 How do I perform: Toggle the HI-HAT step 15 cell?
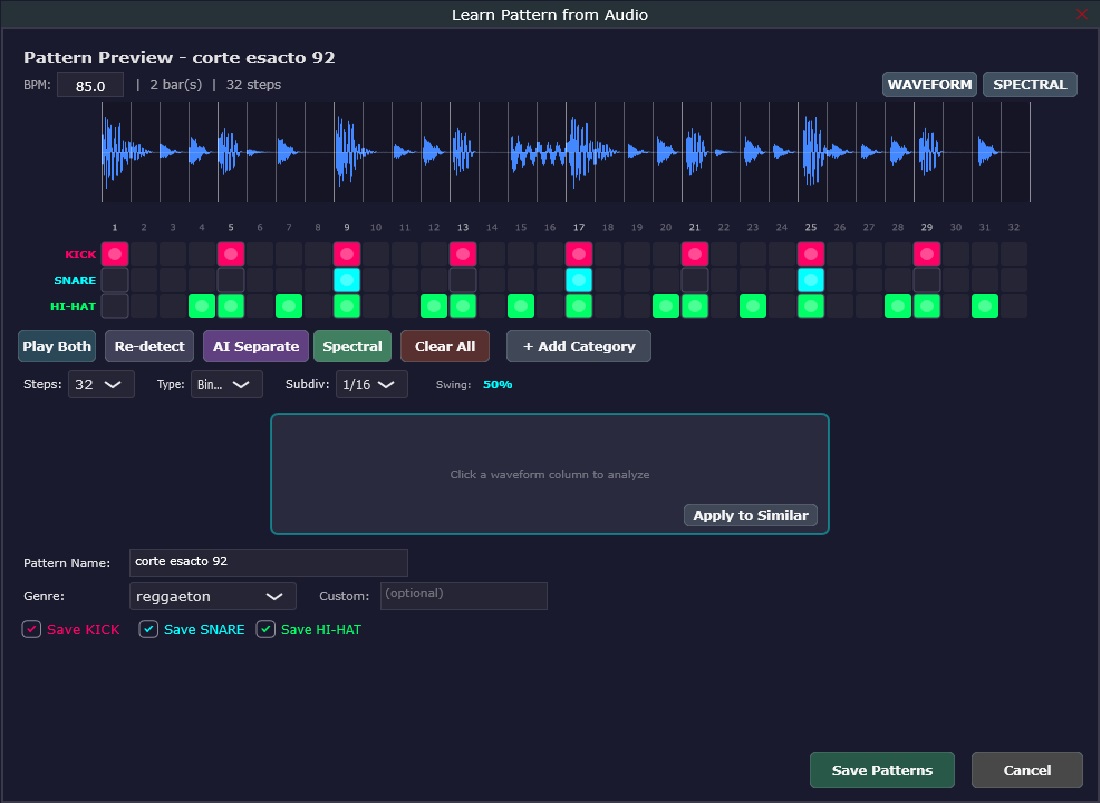coord(521,306)
